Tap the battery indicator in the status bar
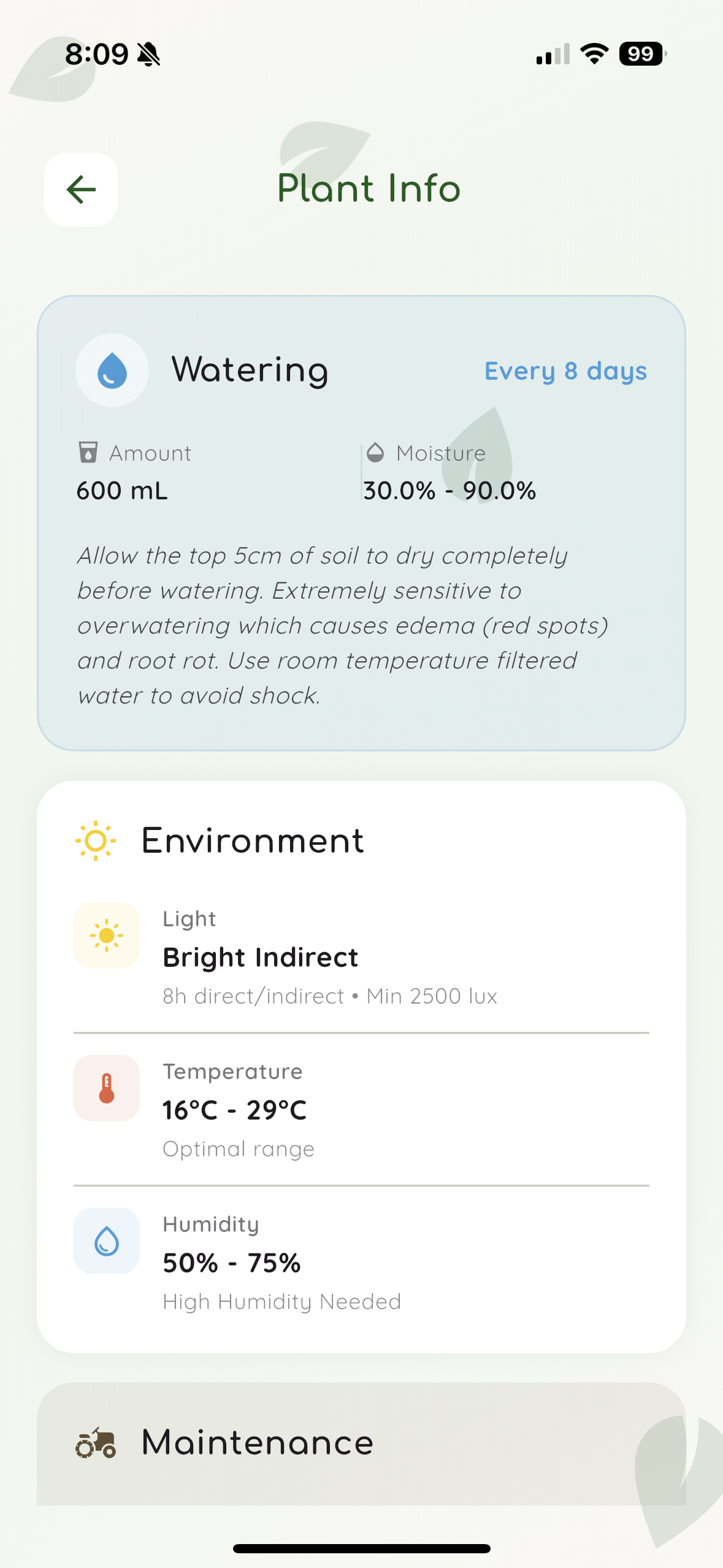Image resolution: width=723 pixels, height=1568 pixels. point(640,55)
